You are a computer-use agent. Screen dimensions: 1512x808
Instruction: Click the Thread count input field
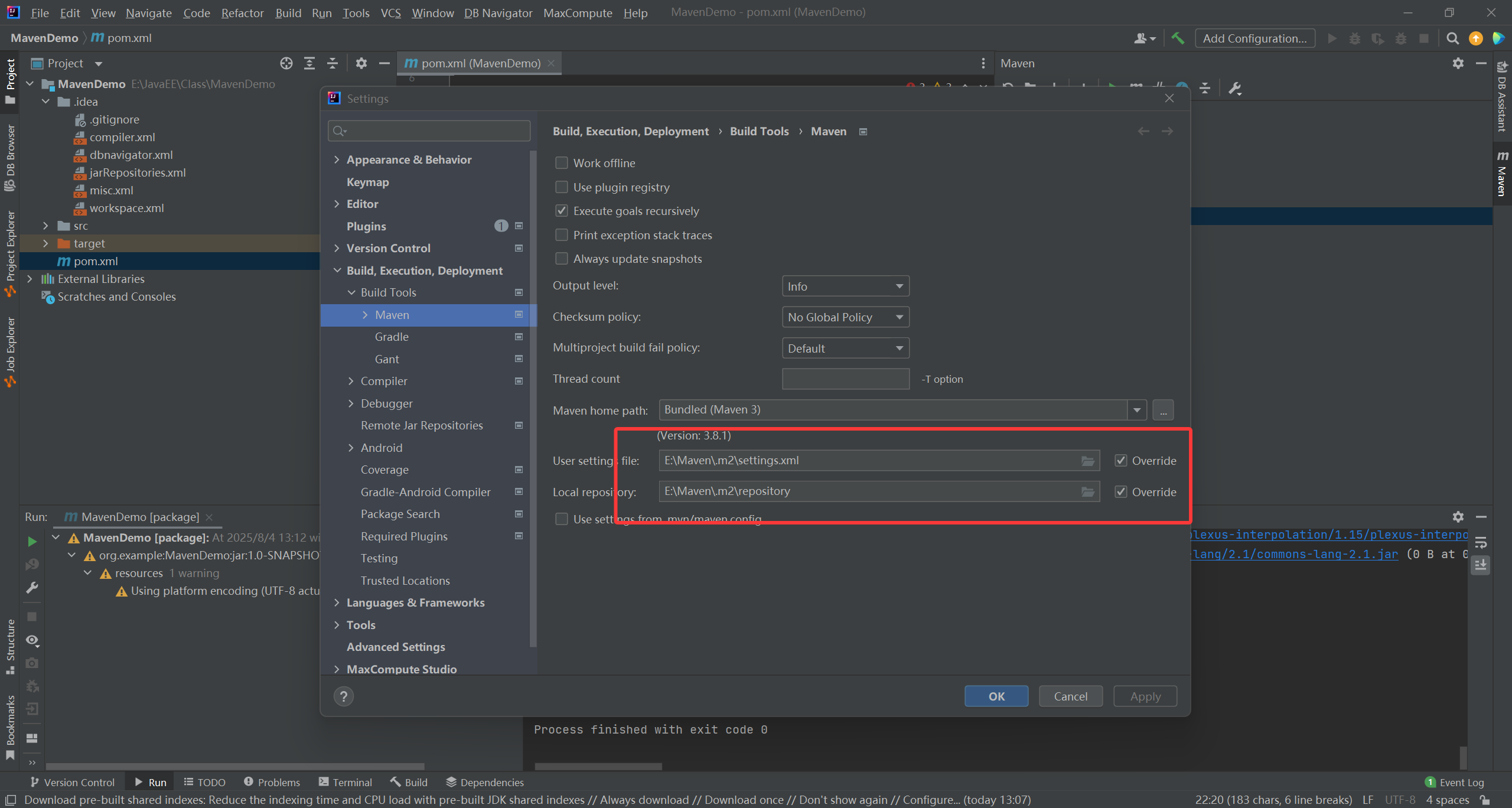845,379
